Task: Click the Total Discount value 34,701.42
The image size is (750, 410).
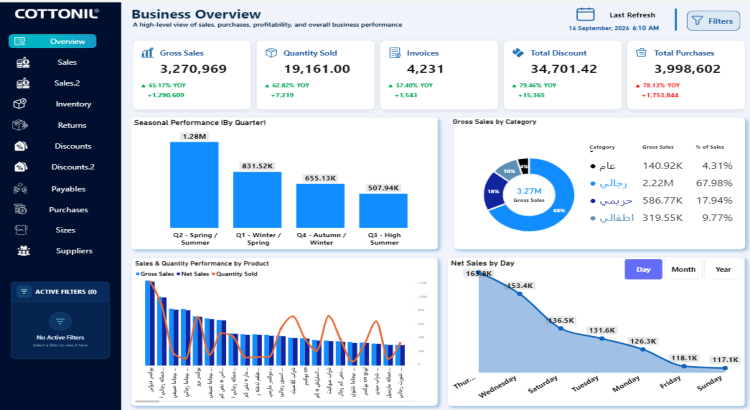Action: point(564,69)
